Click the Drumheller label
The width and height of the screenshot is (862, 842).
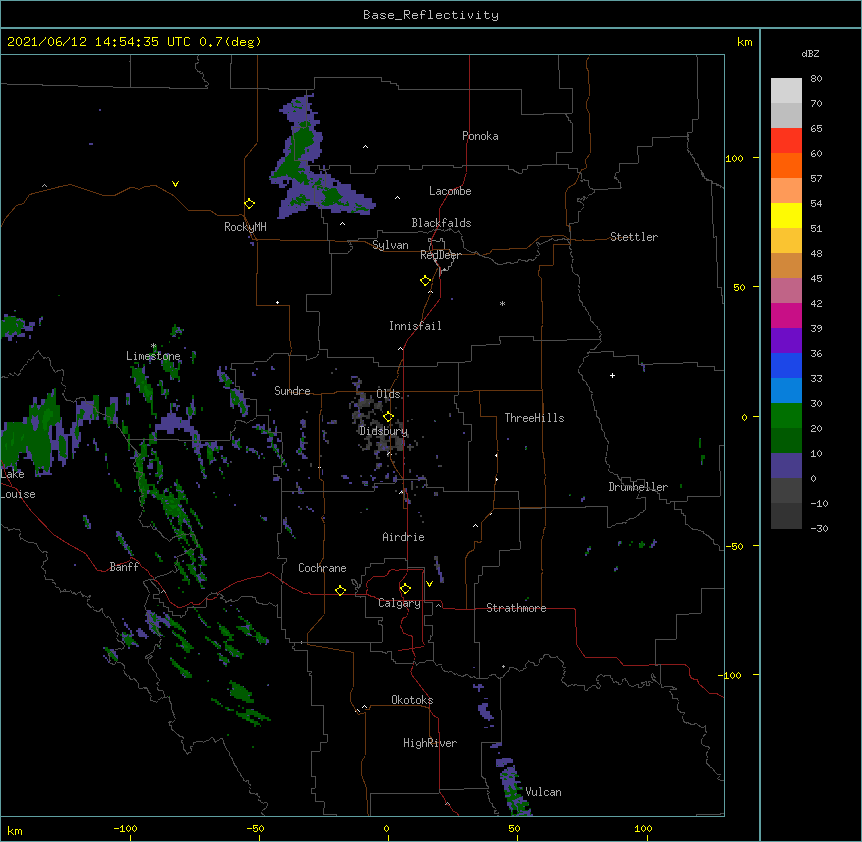638,487
